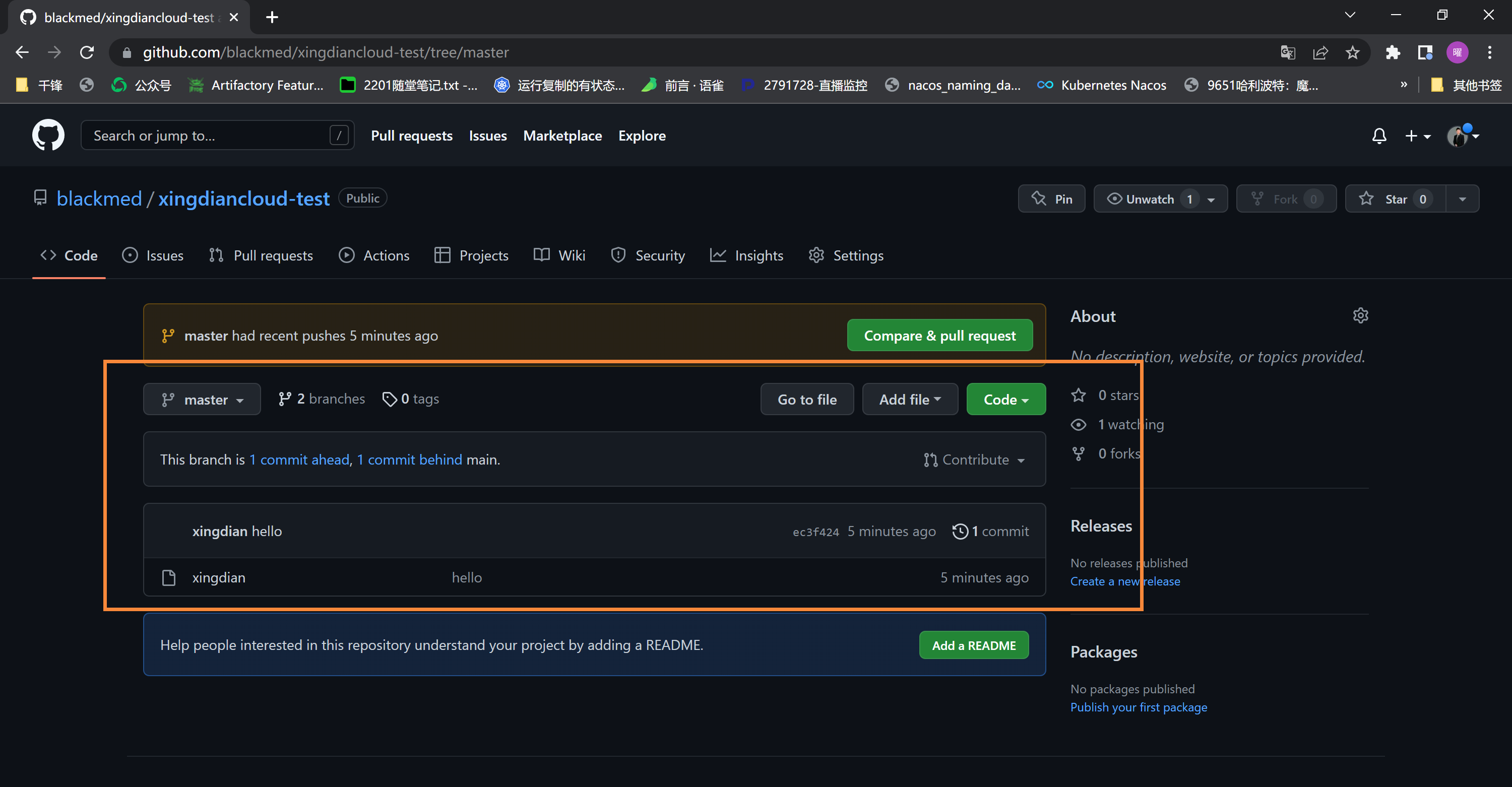The width and height of the screenshot is (1512, 787).
Task: Open the repository Settings tab
Action: tap(846, 255)
